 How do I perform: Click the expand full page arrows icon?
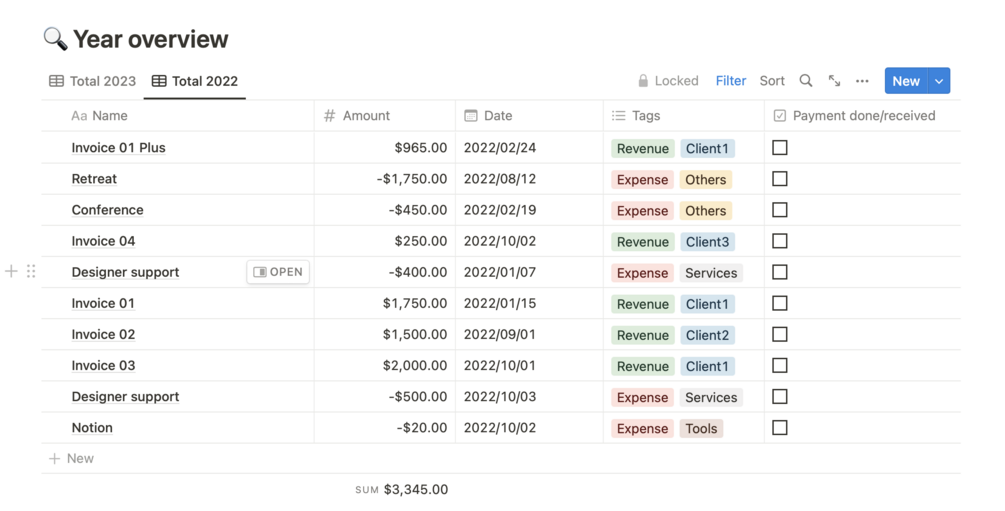(x=834, y=81)
